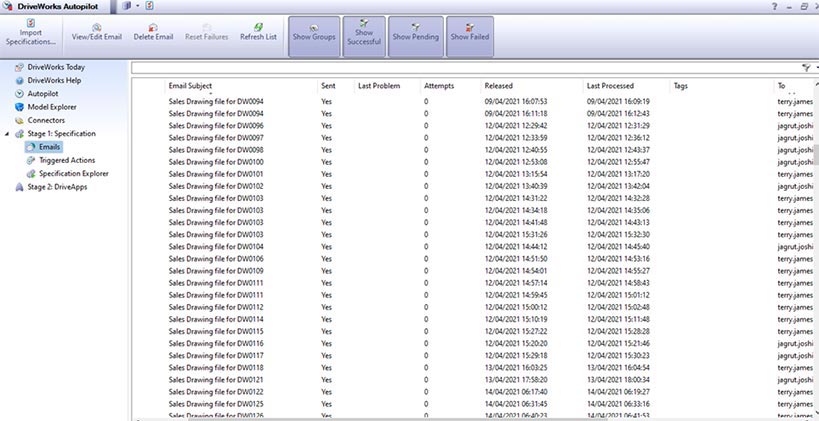Click released time 12/04/2021 13:15:54
819x421 pixels.
click(516, 174)
